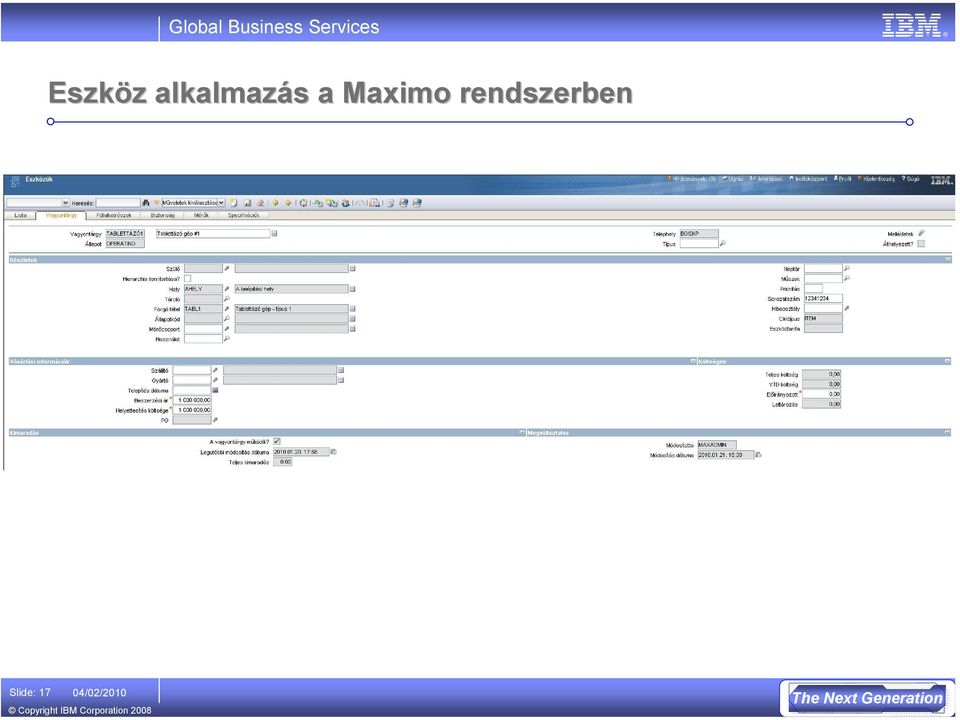Open the Jelentések link in header
This screenshot has height=720, width=960.
767,179
